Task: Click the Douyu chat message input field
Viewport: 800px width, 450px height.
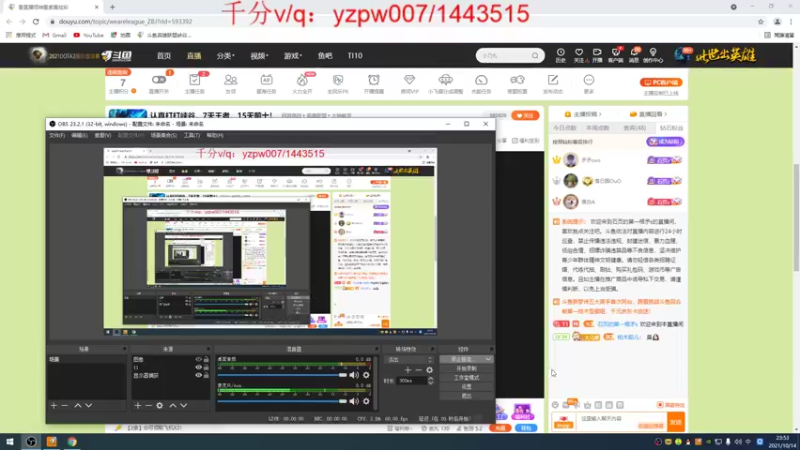Action: 621,422
